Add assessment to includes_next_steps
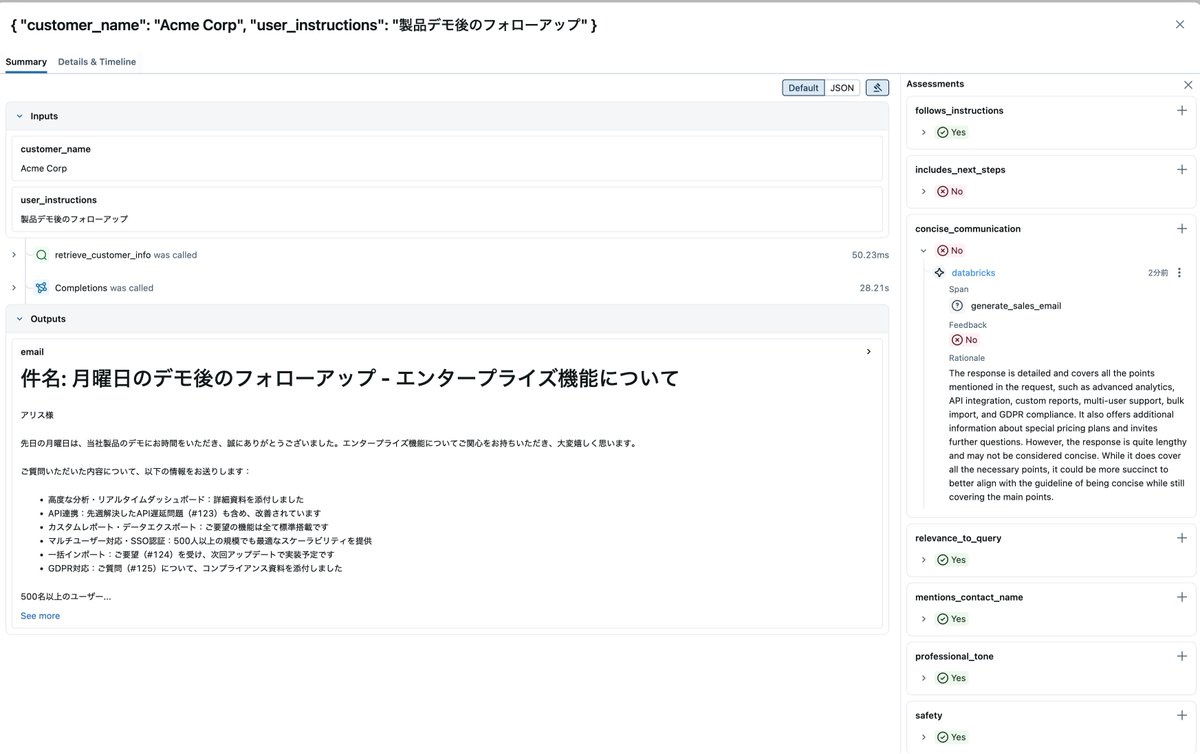1200x754 pixels. click(x=1182, y=170)
